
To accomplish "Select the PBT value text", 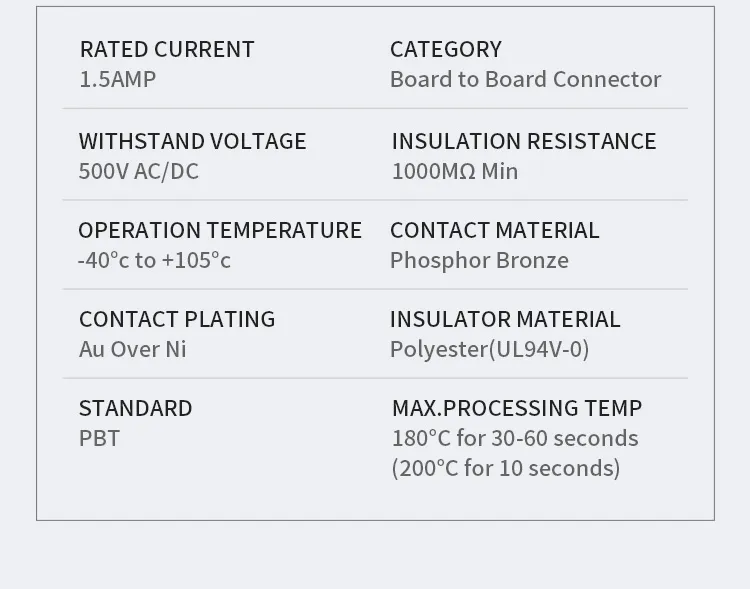I will point(99,438).
